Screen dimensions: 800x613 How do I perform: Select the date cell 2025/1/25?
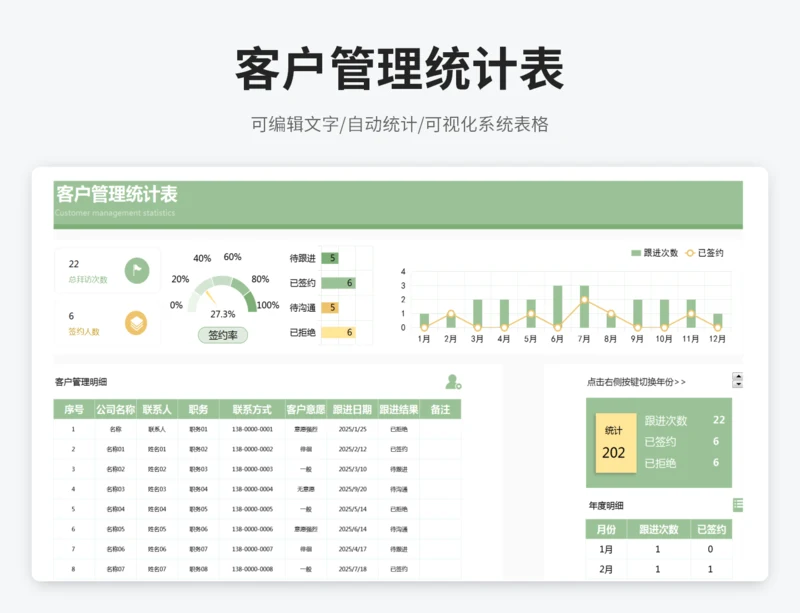353,429
